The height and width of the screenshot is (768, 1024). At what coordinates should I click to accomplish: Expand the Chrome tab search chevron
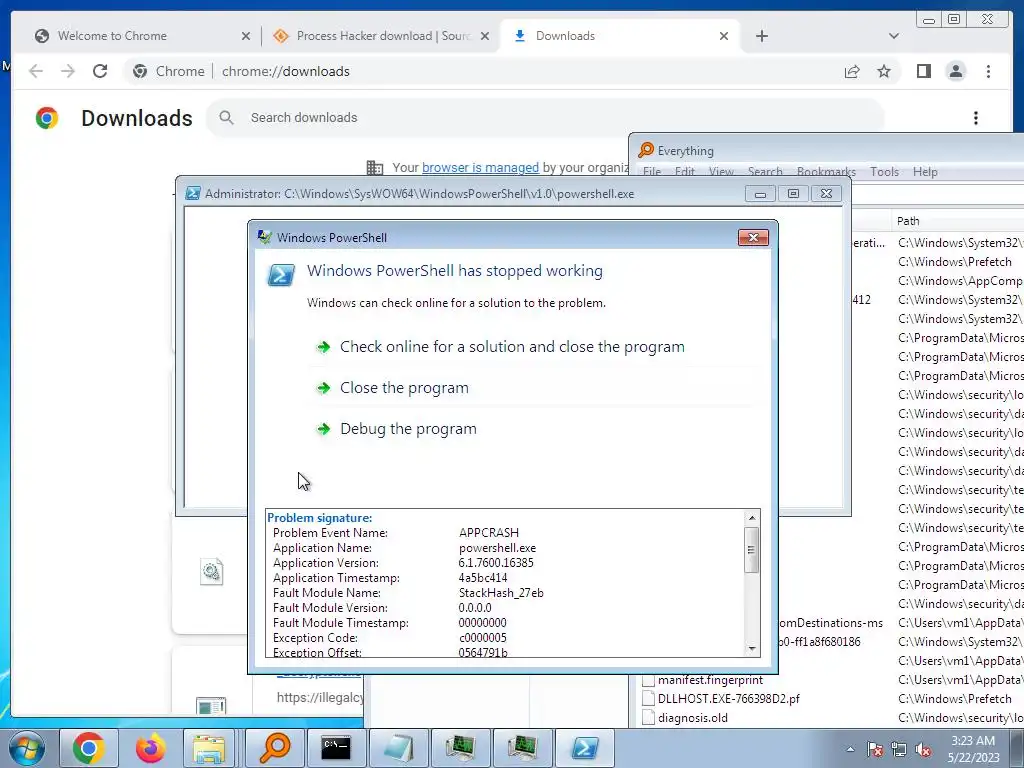[894, 36]
